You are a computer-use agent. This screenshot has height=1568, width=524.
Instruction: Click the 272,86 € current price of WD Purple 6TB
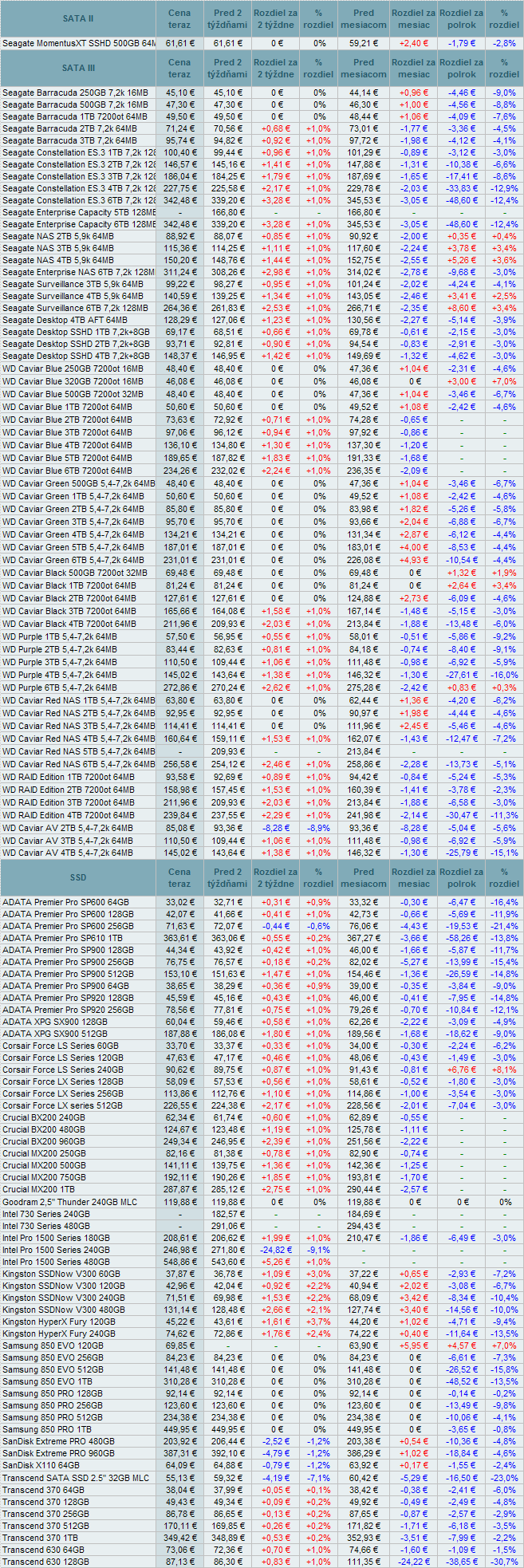[179, 687]
